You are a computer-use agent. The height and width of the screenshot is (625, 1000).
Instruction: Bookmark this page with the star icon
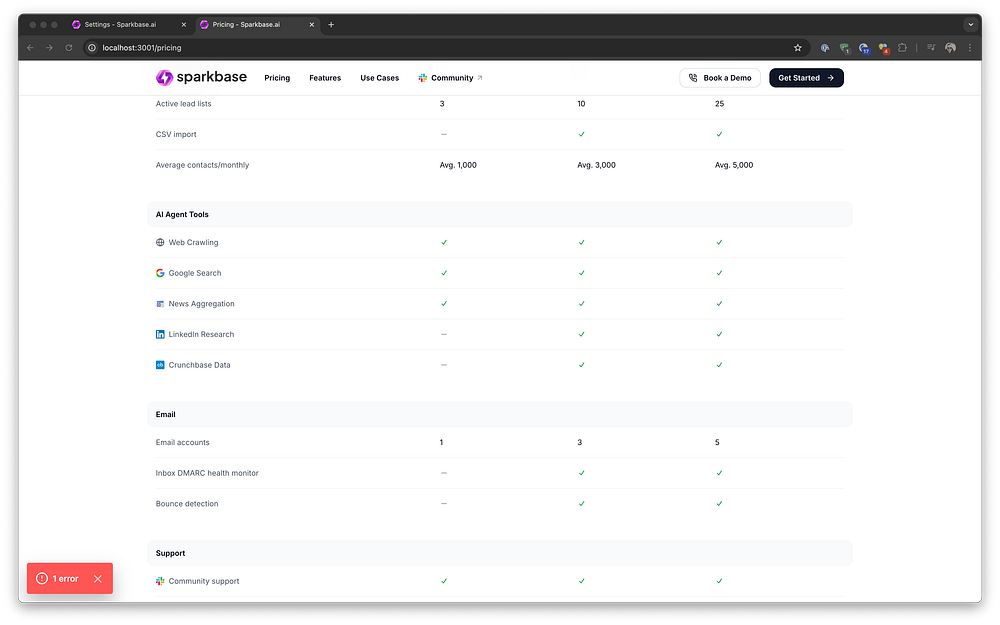click(x=797, y=48)
